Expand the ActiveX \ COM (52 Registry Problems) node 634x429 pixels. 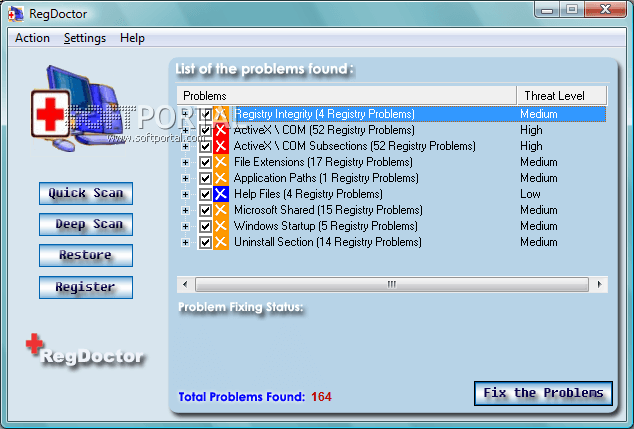(x=185, y=130)
